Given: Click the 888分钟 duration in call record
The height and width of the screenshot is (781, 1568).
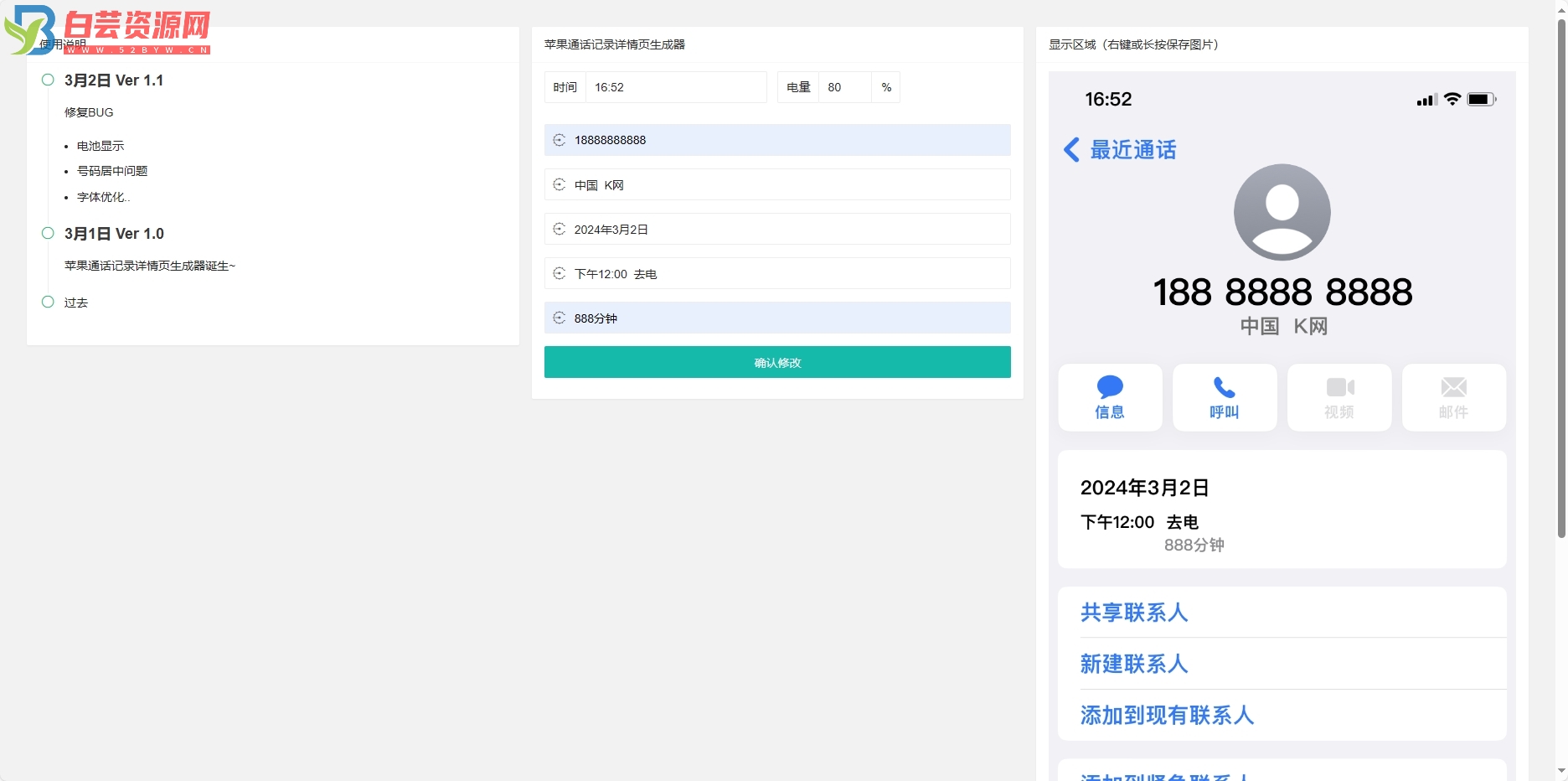Looking at the screenshot, I should click(x=1194, y=545).
